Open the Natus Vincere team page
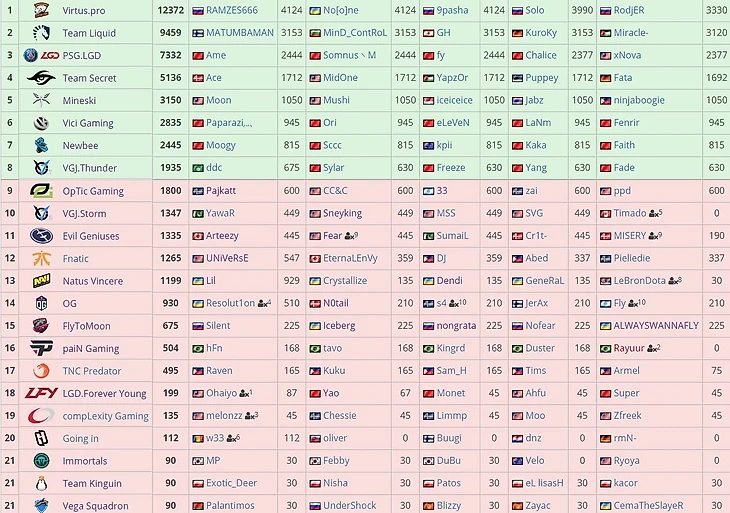The height and width of the screenshot is (513, 730). 93,281
